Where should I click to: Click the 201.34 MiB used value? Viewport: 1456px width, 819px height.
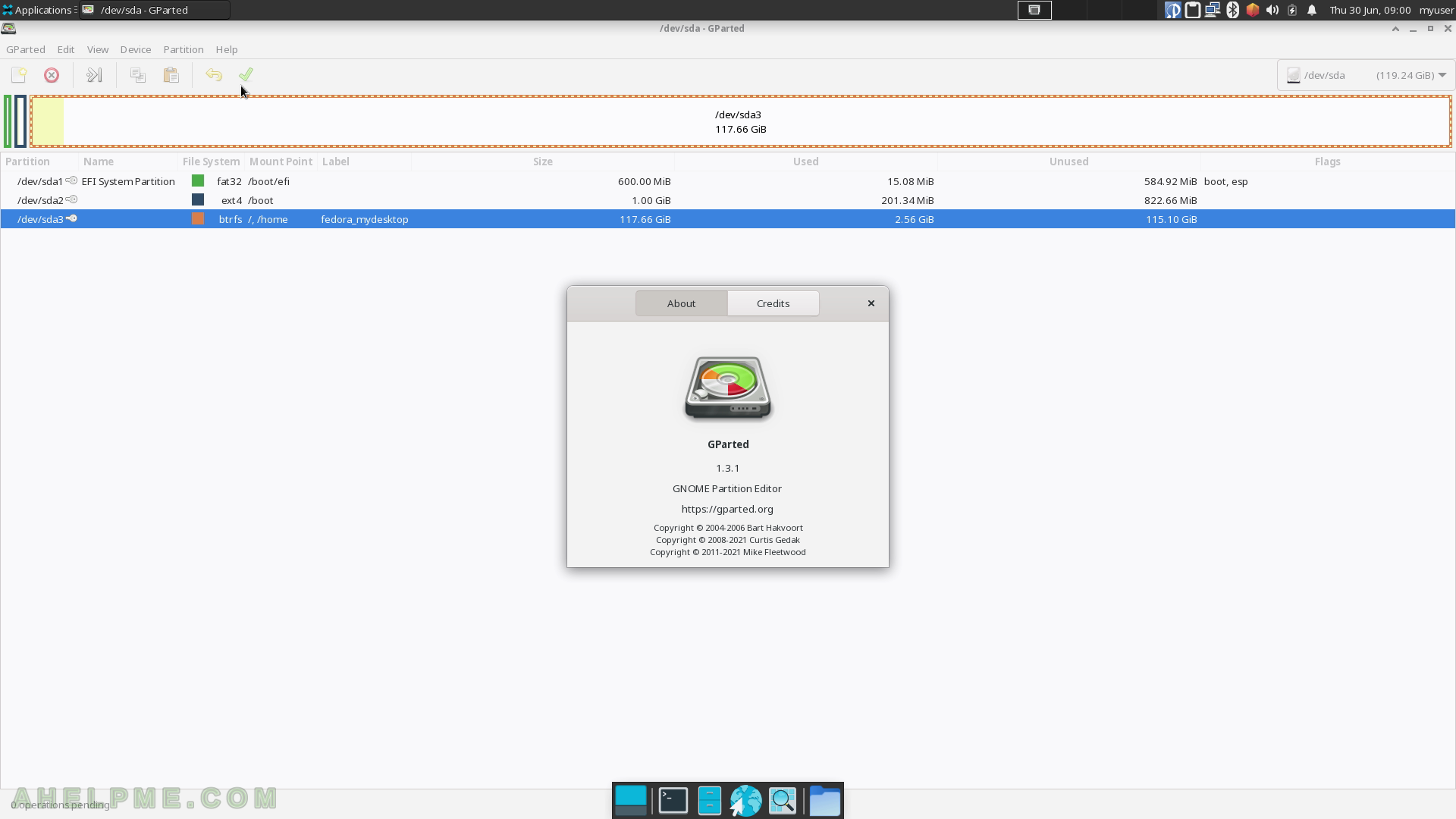907,200
